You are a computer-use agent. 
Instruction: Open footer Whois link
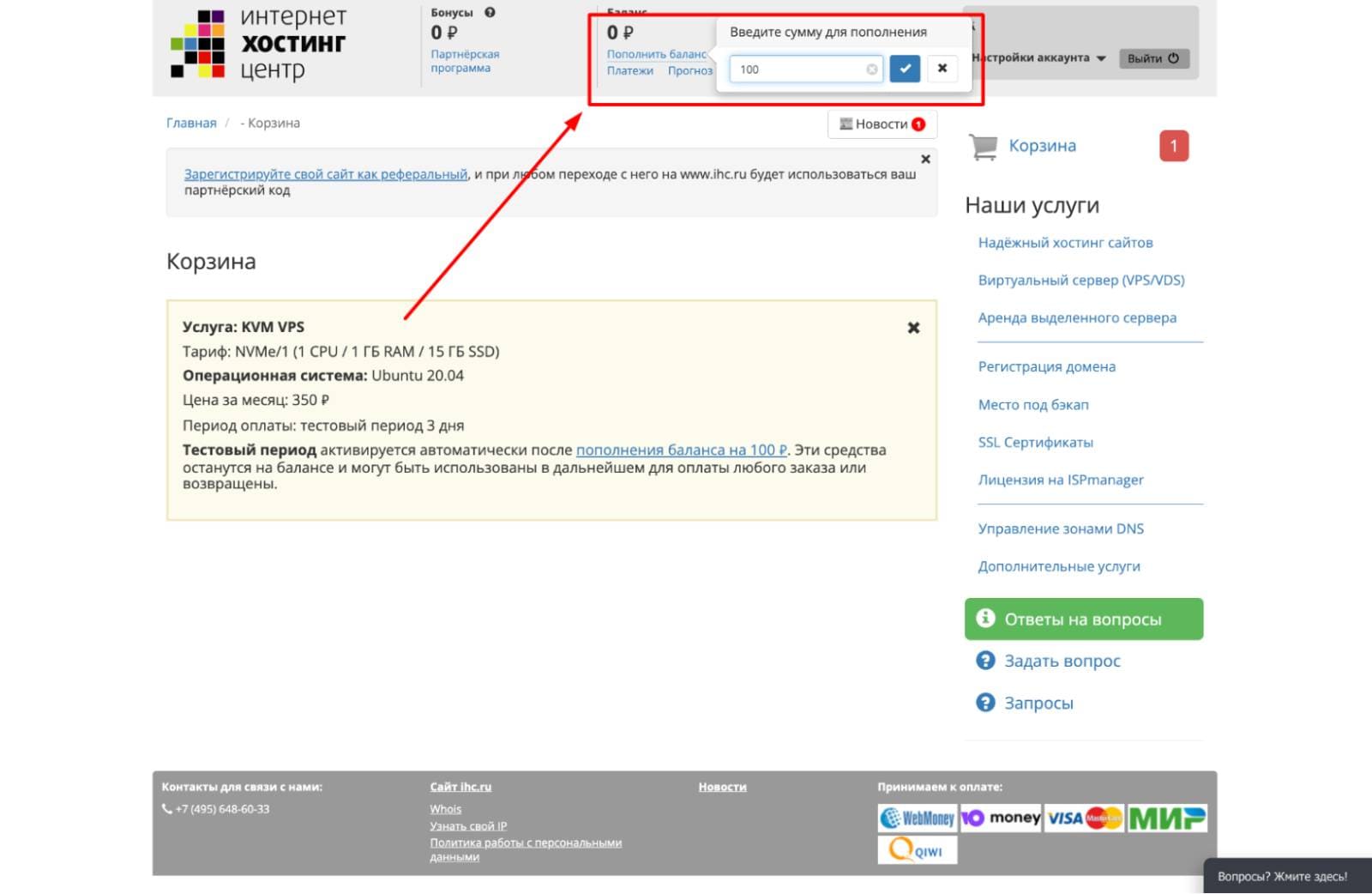(x=446, y=809)
